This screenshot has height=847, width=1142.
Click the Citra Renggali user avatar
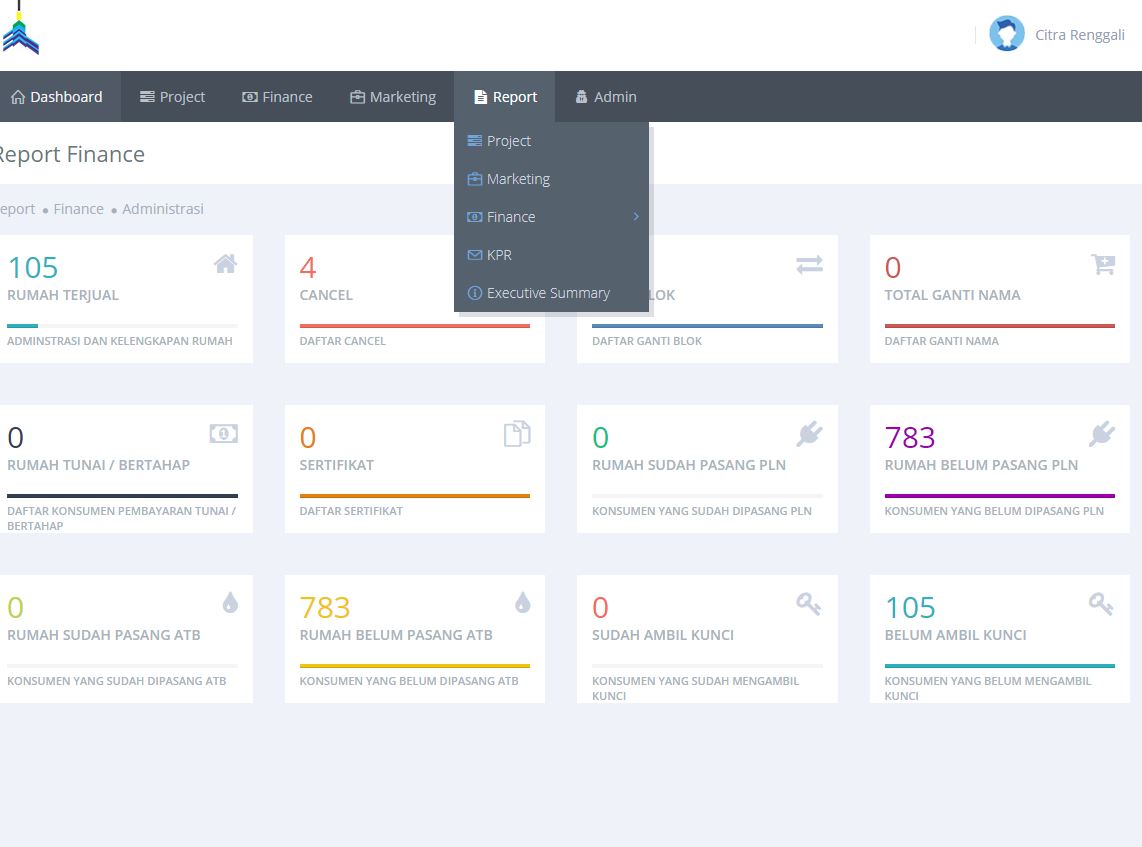1006,34
